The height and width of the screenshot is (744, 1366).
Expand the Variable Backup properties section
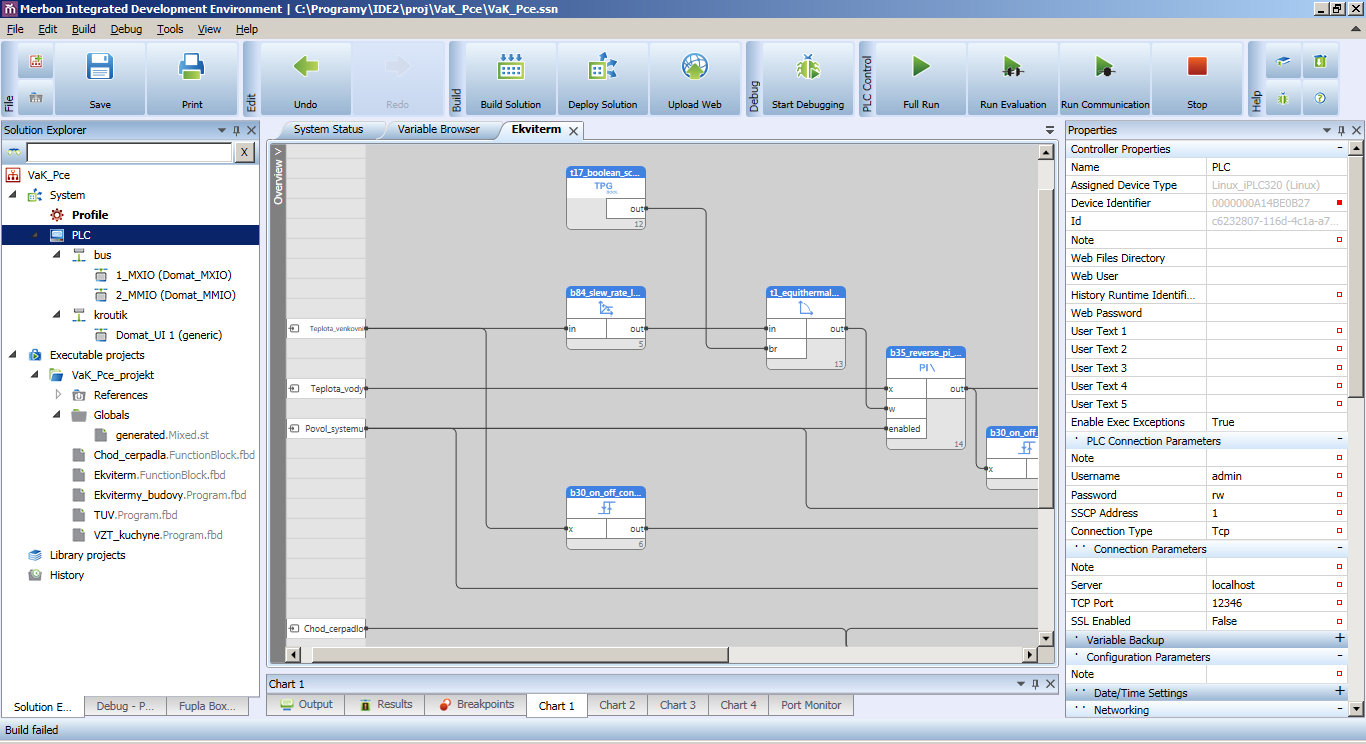pos(1341,639)
